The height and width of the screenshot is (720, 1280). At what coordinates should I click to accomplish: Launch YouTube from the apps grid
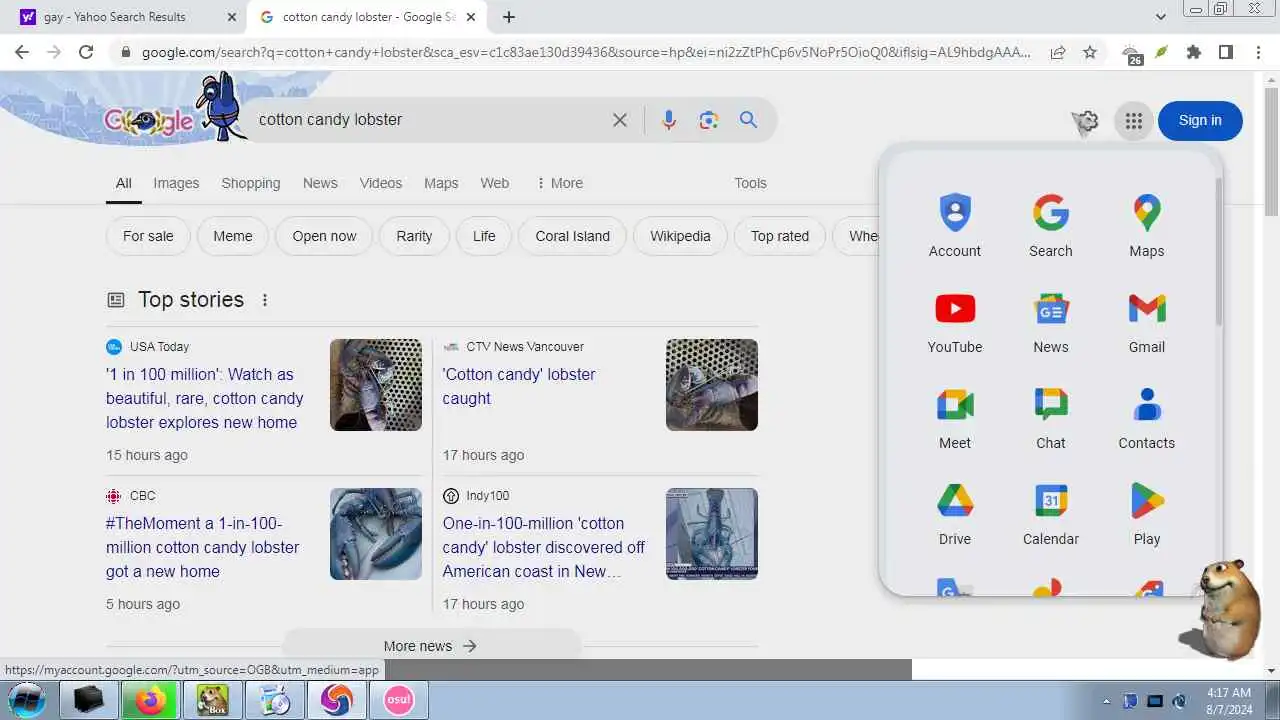coord(954,323)
